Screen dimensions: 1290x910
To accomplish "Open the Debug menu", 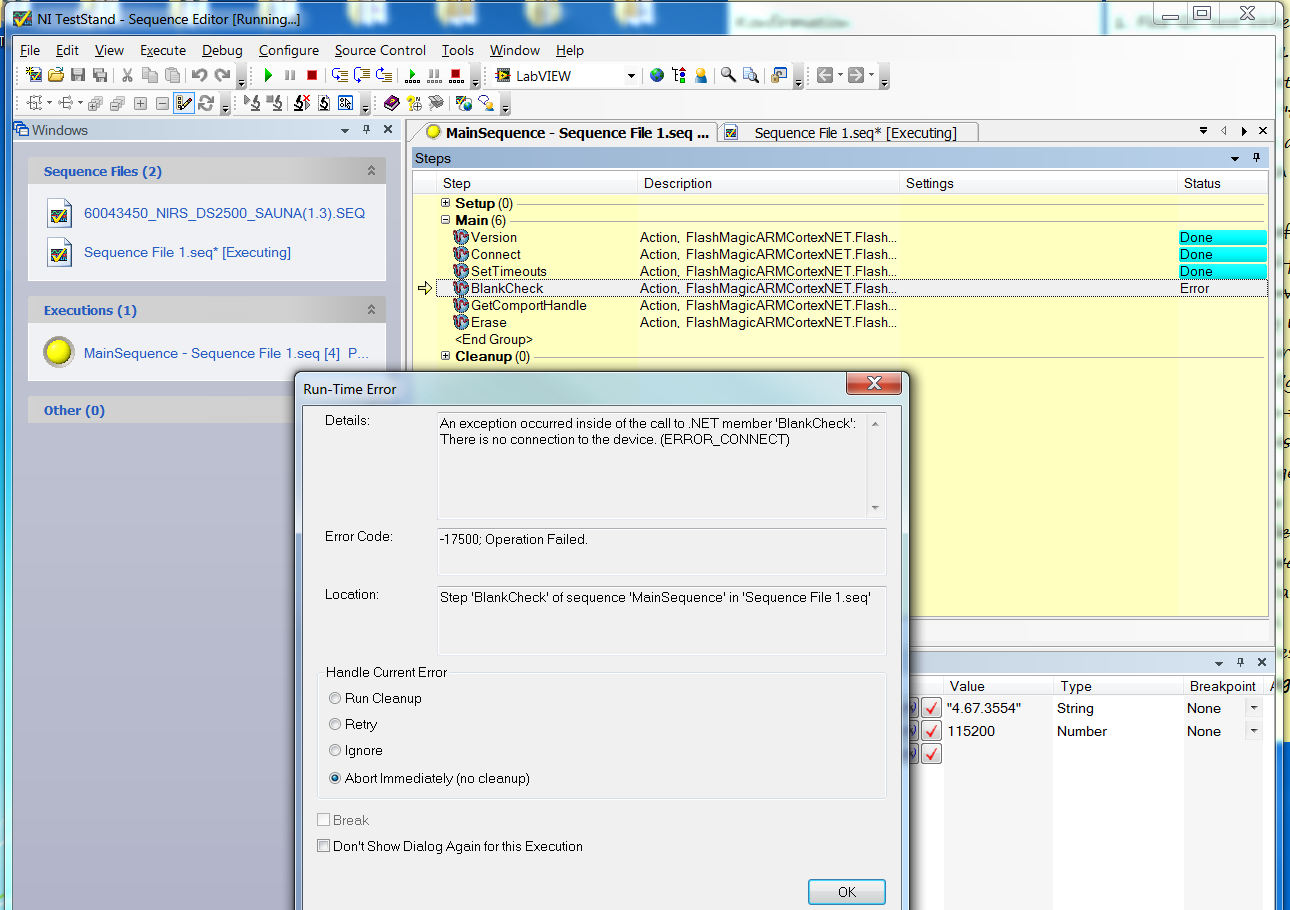I will (222, 50).
